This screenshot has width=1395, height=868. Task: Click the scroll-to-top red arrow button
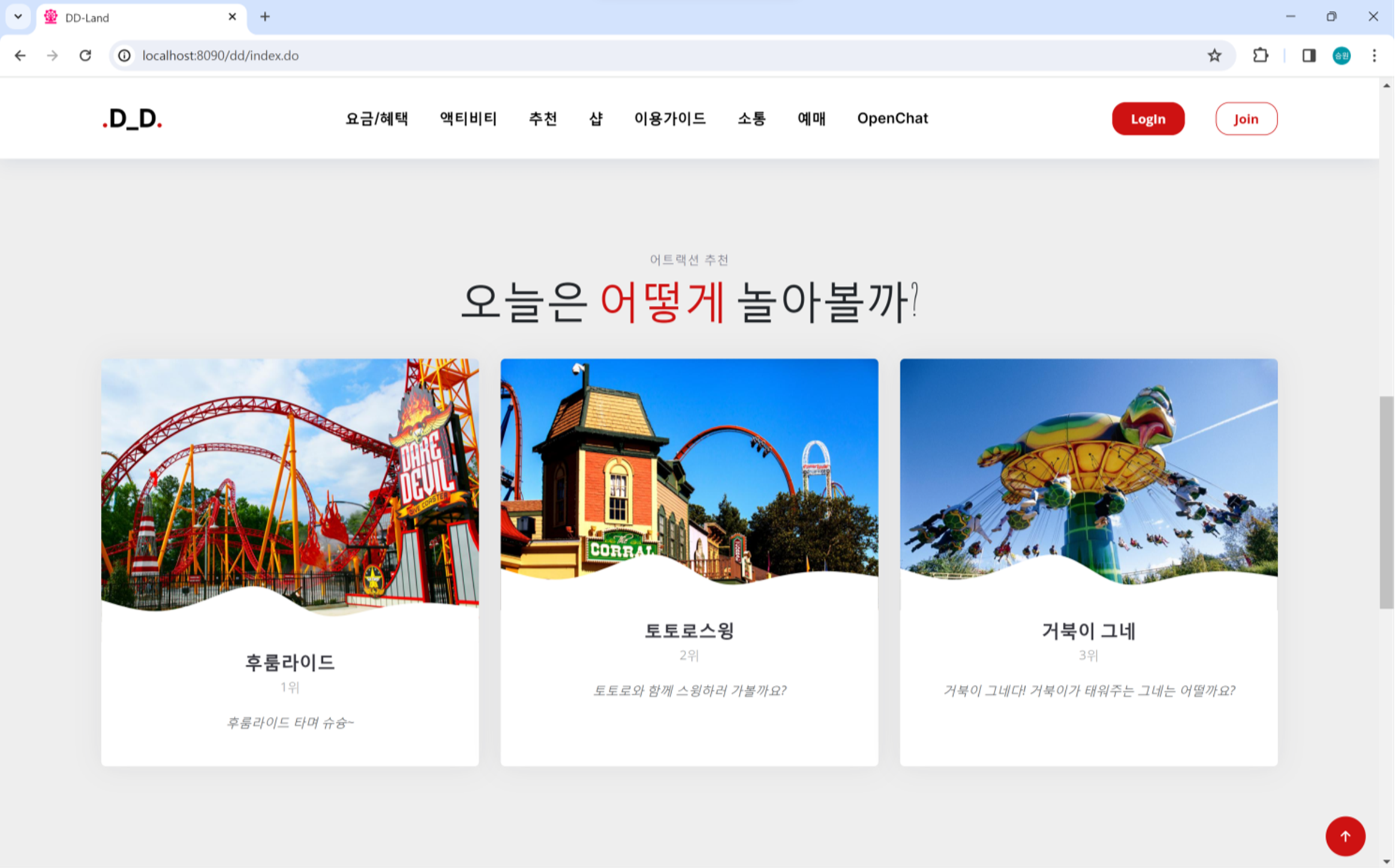pyautogui.click(x=1345, y=836)
